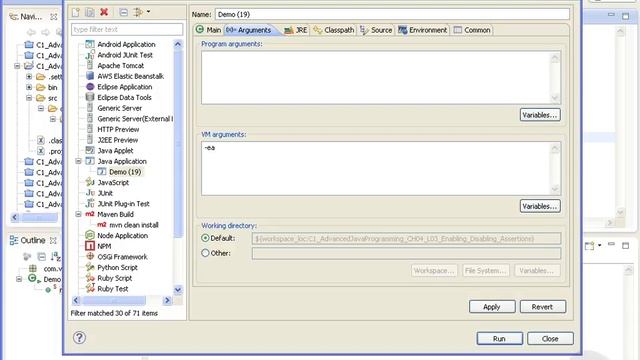Viewport: 640px width, 360px height.
Task: Click the type filter text field
Action: (x=127, y=29)
